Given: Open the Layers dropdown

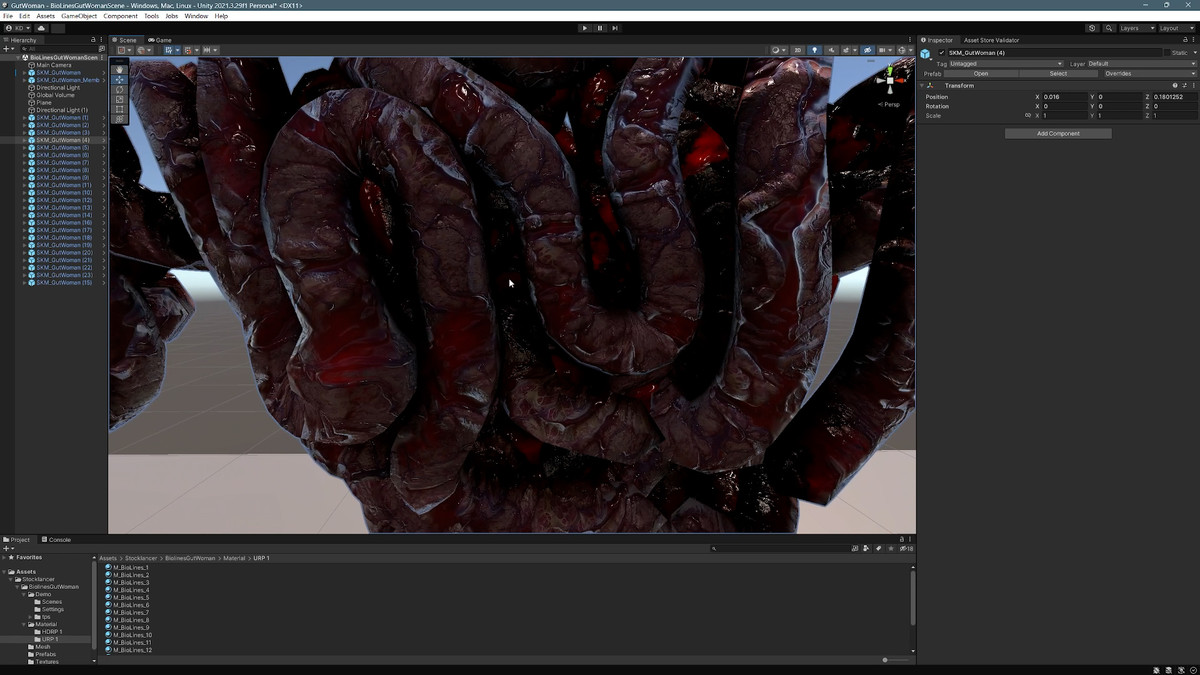Looking at the screenshot, I should pos(1136,28).
